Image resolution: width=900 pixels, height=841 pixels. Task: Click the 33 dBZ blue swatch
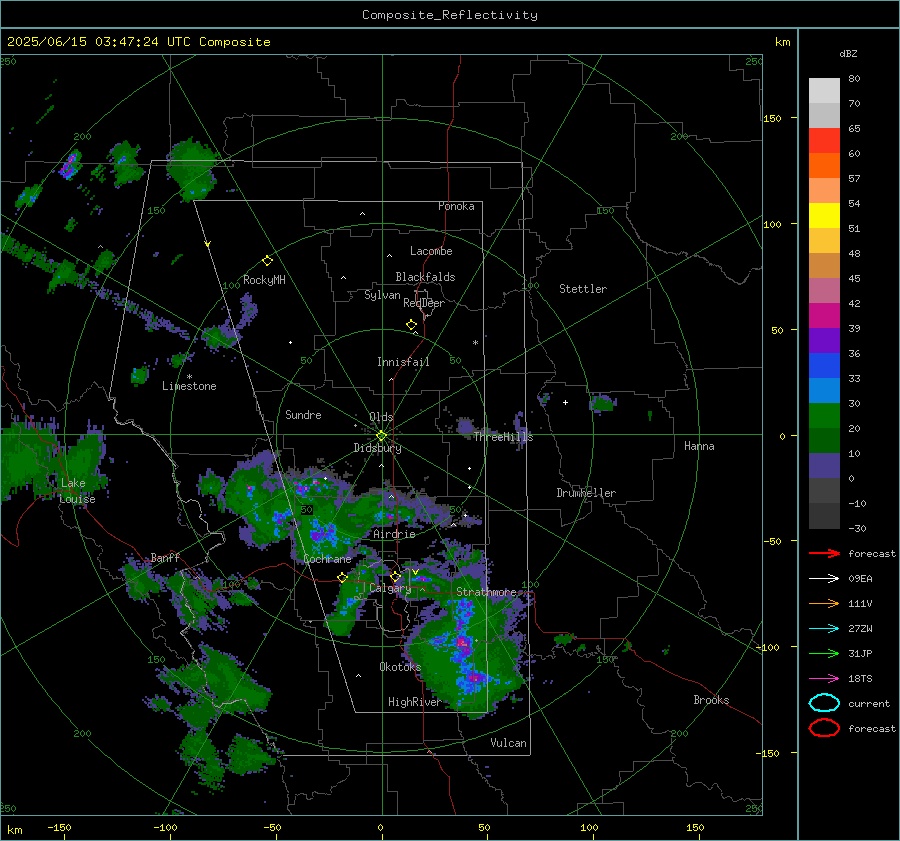(x=824, y=390)
